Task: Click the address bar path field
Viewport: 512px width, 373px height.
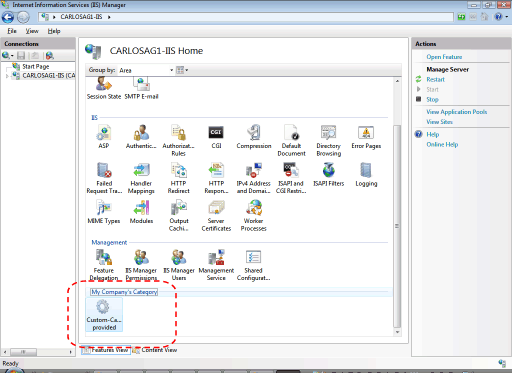Action: click(246, 17)
